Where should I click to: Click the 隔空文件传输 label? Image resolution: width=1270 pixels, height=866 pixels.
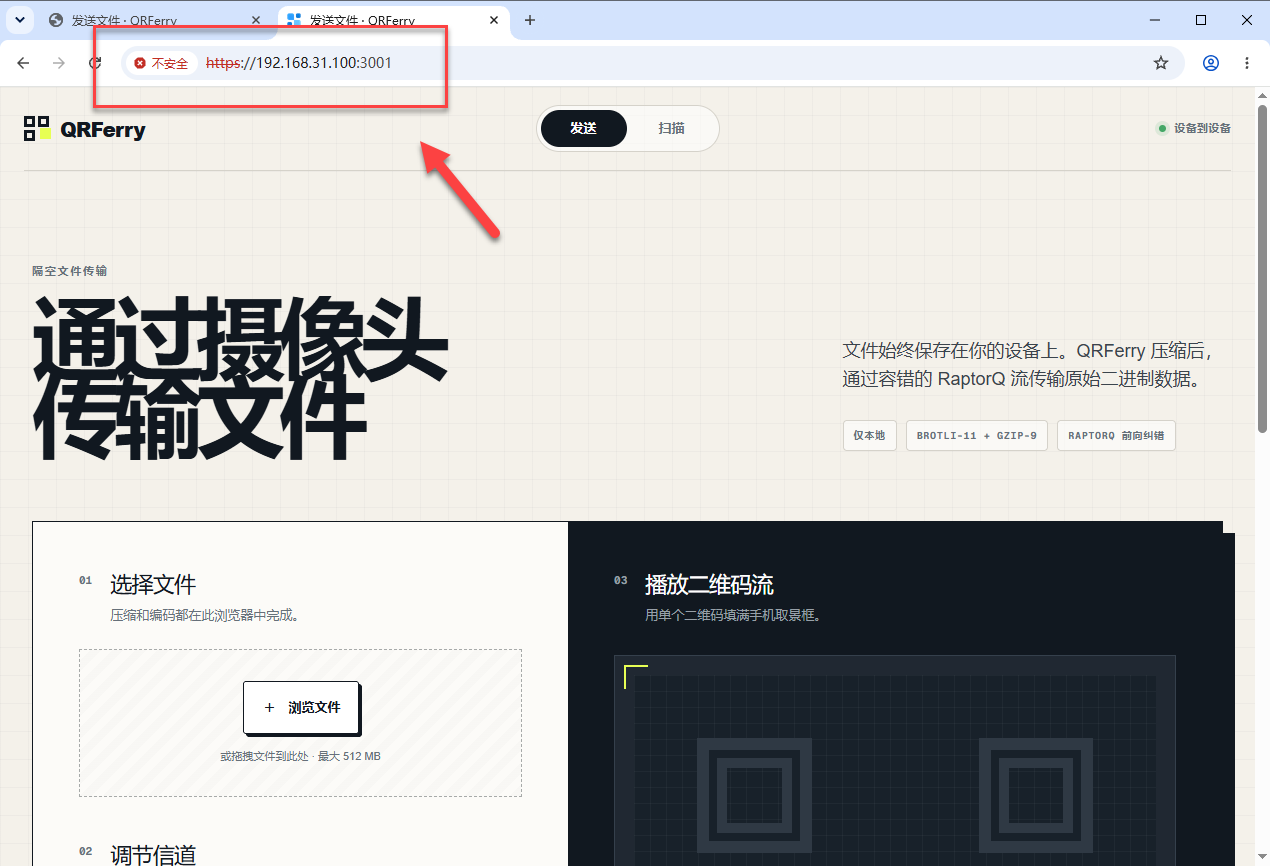tap(70, 271)
